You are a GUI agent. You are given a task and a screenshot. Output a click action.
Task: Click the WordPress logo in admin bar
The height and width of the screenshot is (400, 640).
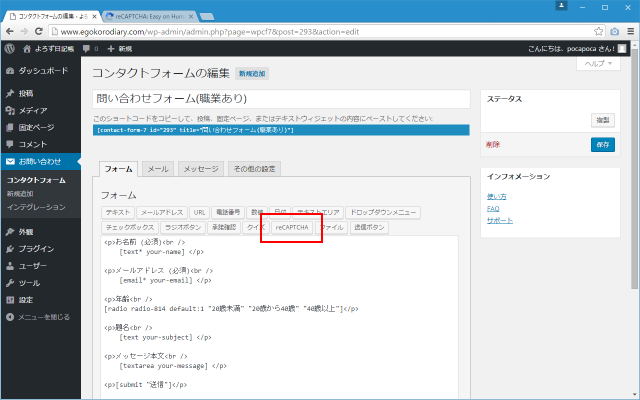coord(9,48)
